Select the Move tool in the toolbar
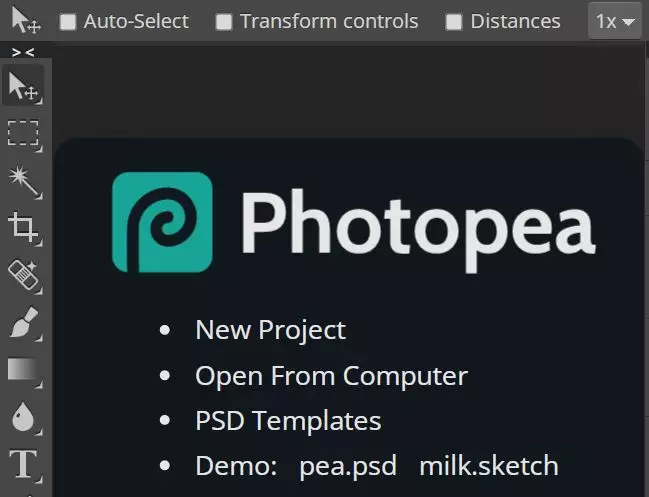Screen dimensions: 649x497 point(24,87)
